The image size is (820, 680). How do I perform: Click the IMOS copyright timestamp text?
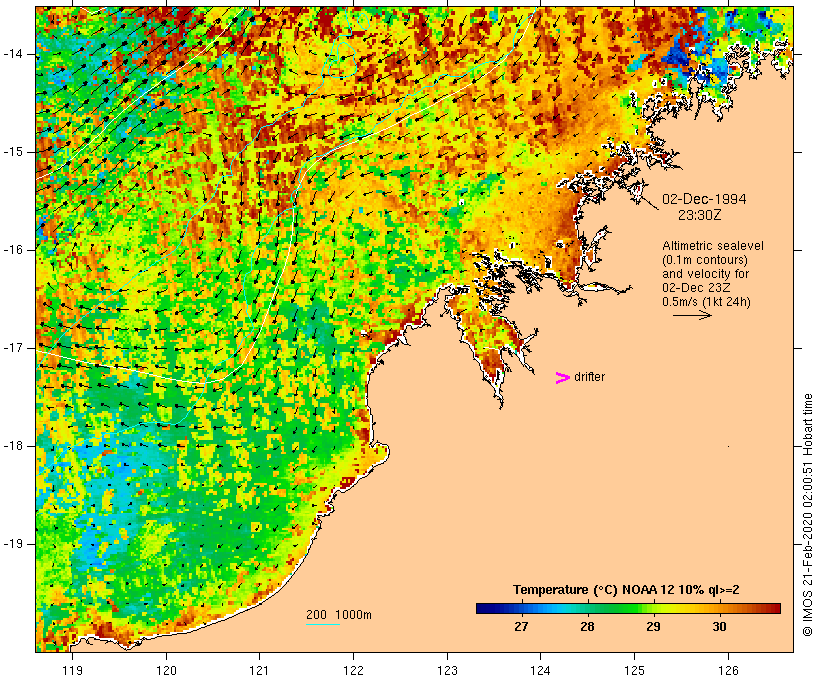[x=807, y=515]
